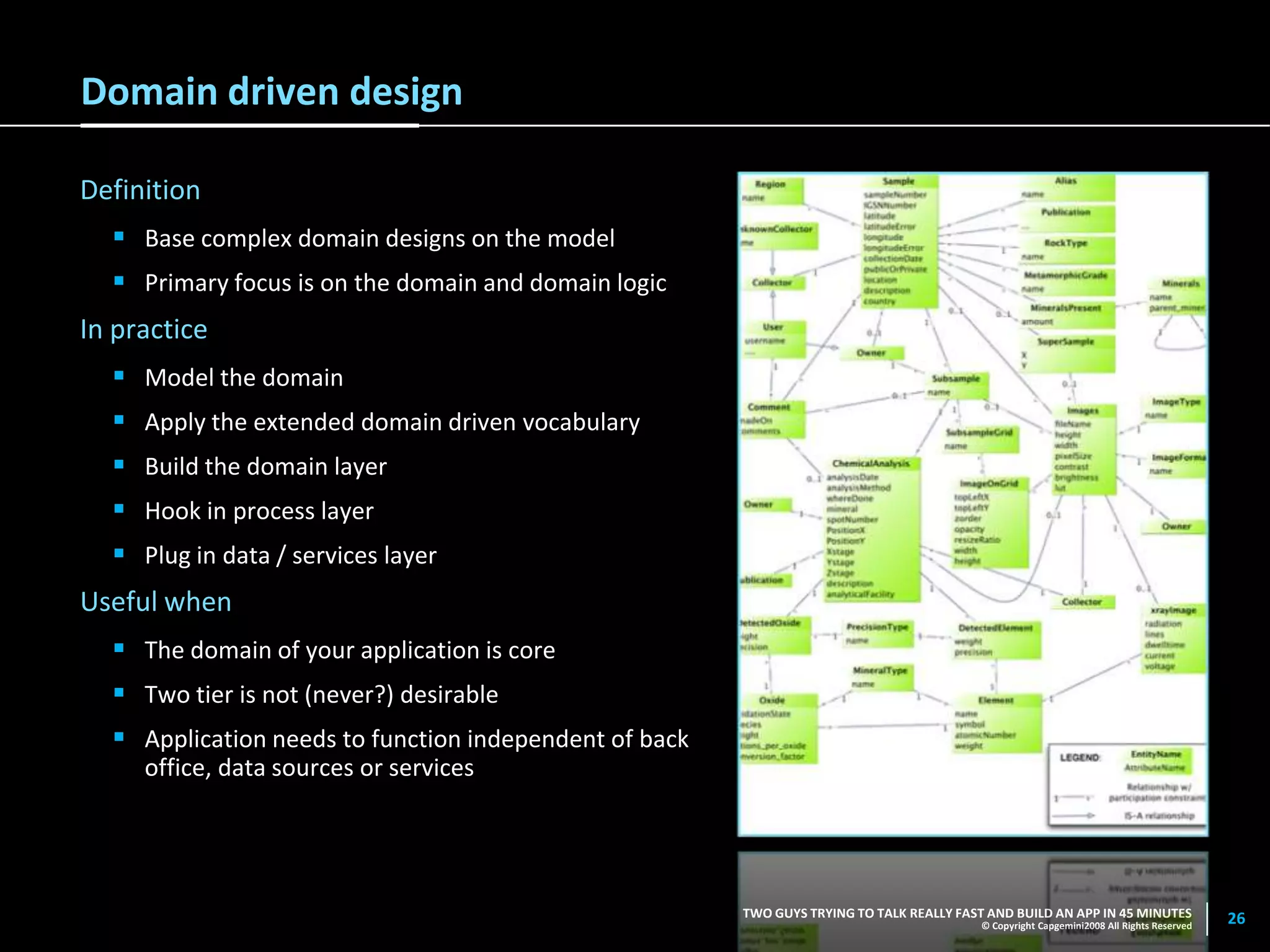Screen dimensions: 1270x952
Task: Select the 'In practice' heading
Action: pyautogui.click(x=144, y=329)
